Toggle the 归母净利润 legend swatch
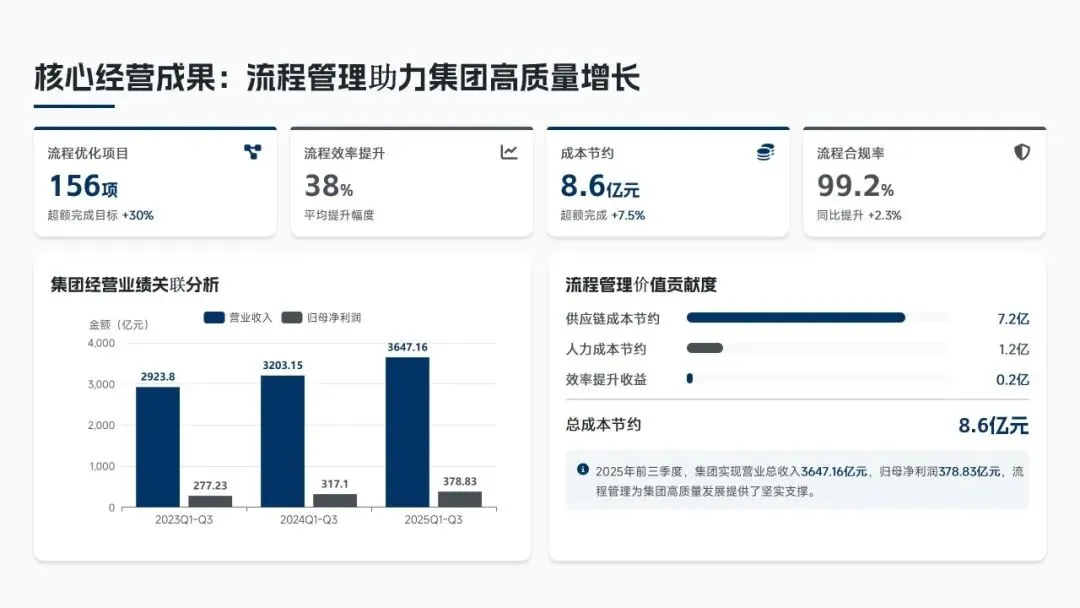Screen dimensions: 1080x608 click(292, 317)
